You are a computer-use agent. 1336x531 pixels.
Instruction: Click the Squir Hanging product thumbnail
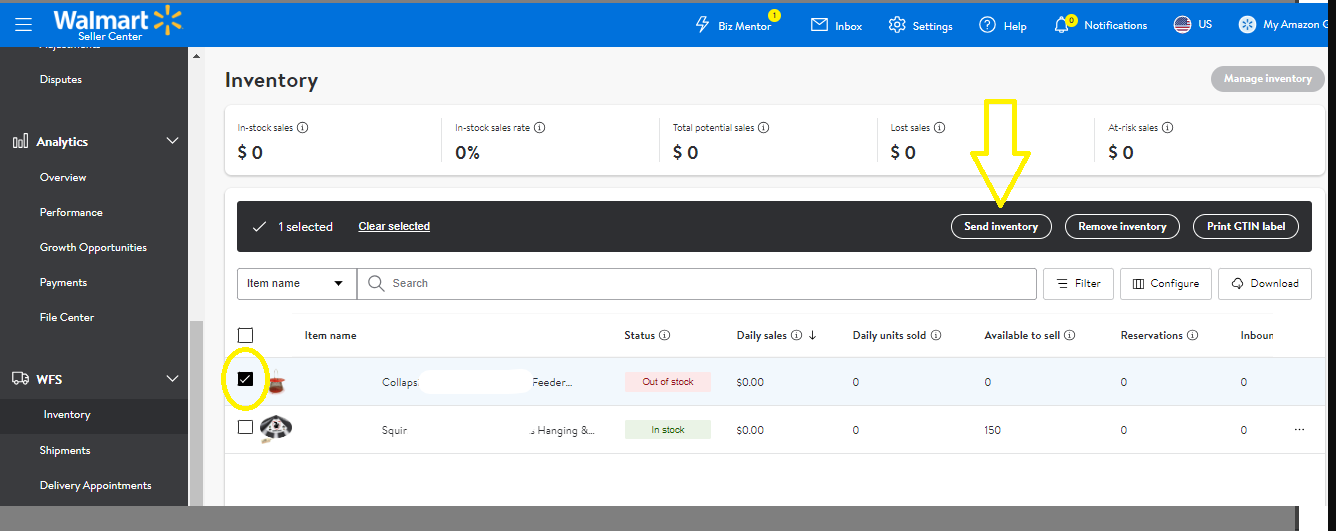click(276, 428)
